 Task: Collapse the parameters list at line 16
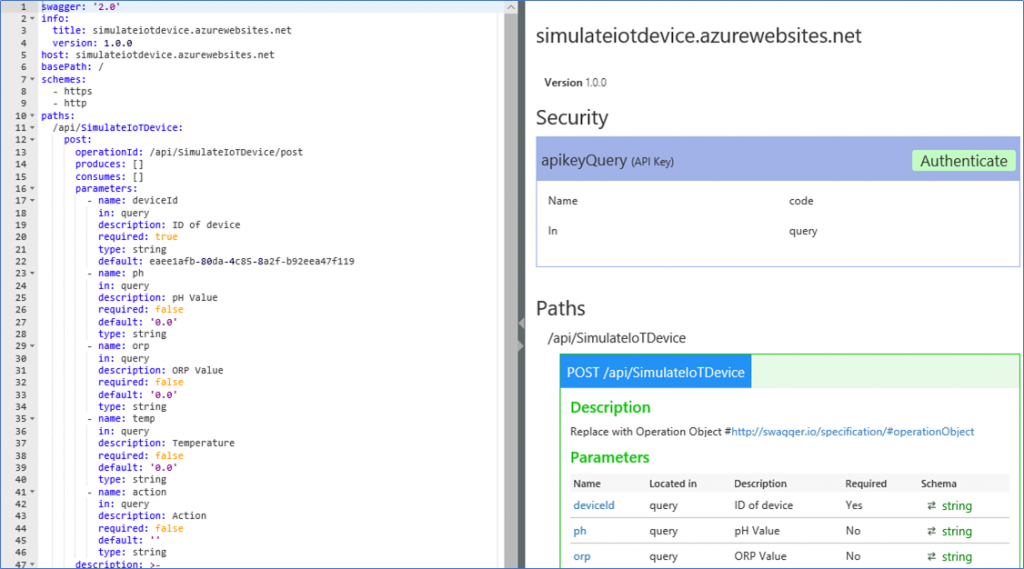click(33, 188)
